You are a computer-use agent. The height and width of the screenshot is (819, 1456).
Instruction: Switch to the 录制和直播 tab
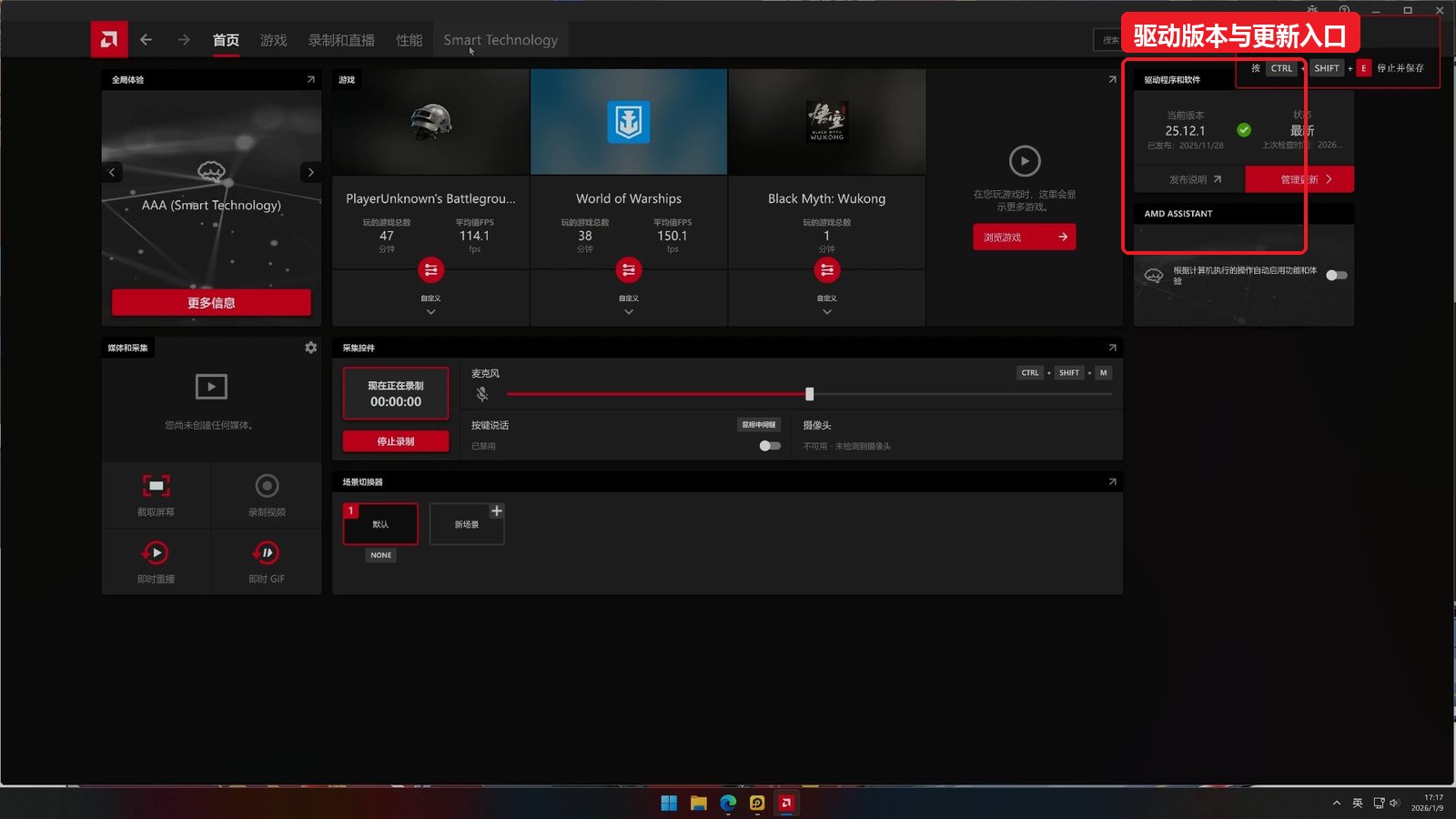(x=341, y=40)
